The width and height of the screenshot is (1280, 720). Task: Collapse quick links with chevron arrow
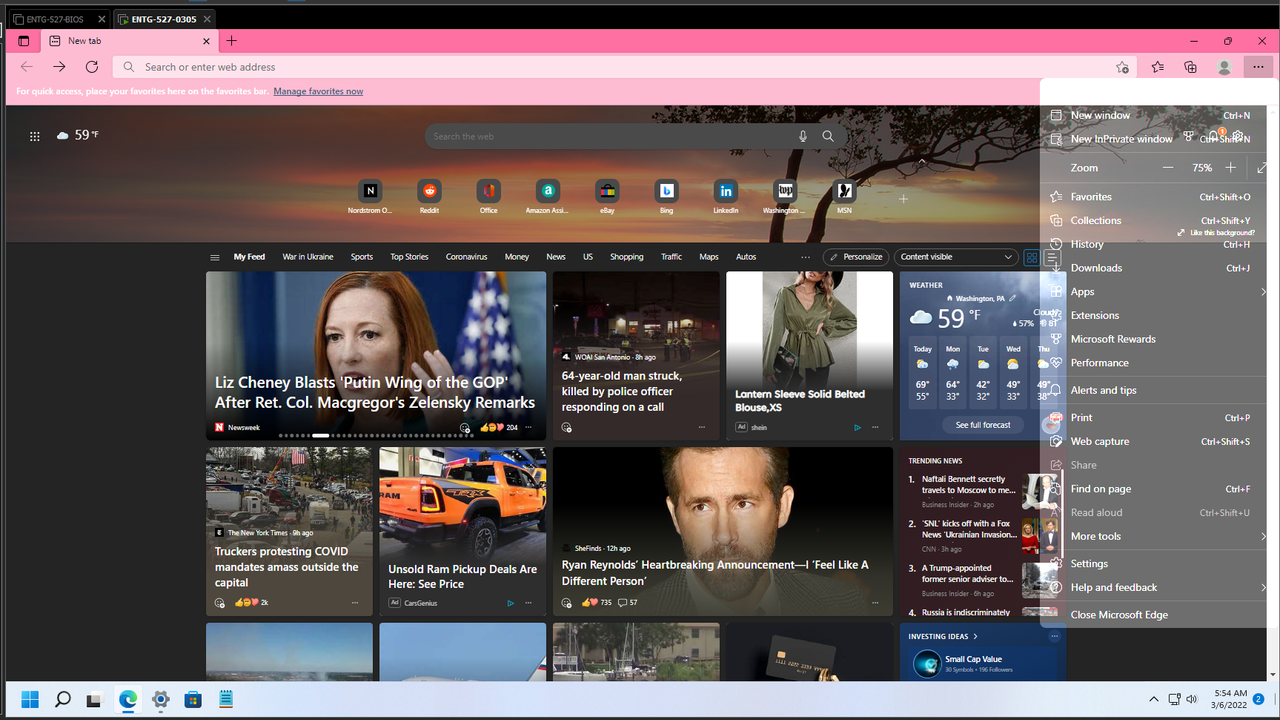pos(922,161)
